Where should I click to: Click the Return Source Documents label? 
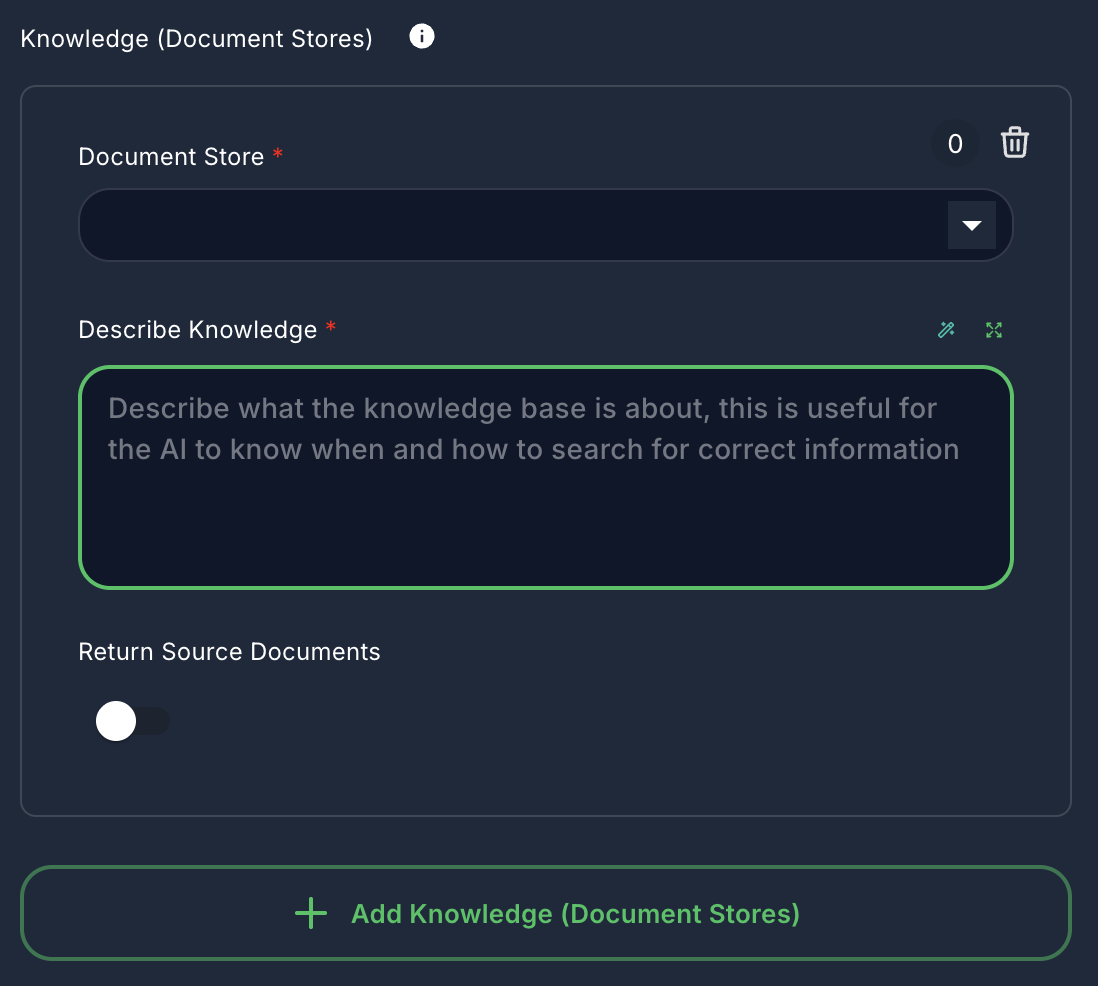click(x=229, y=651)
